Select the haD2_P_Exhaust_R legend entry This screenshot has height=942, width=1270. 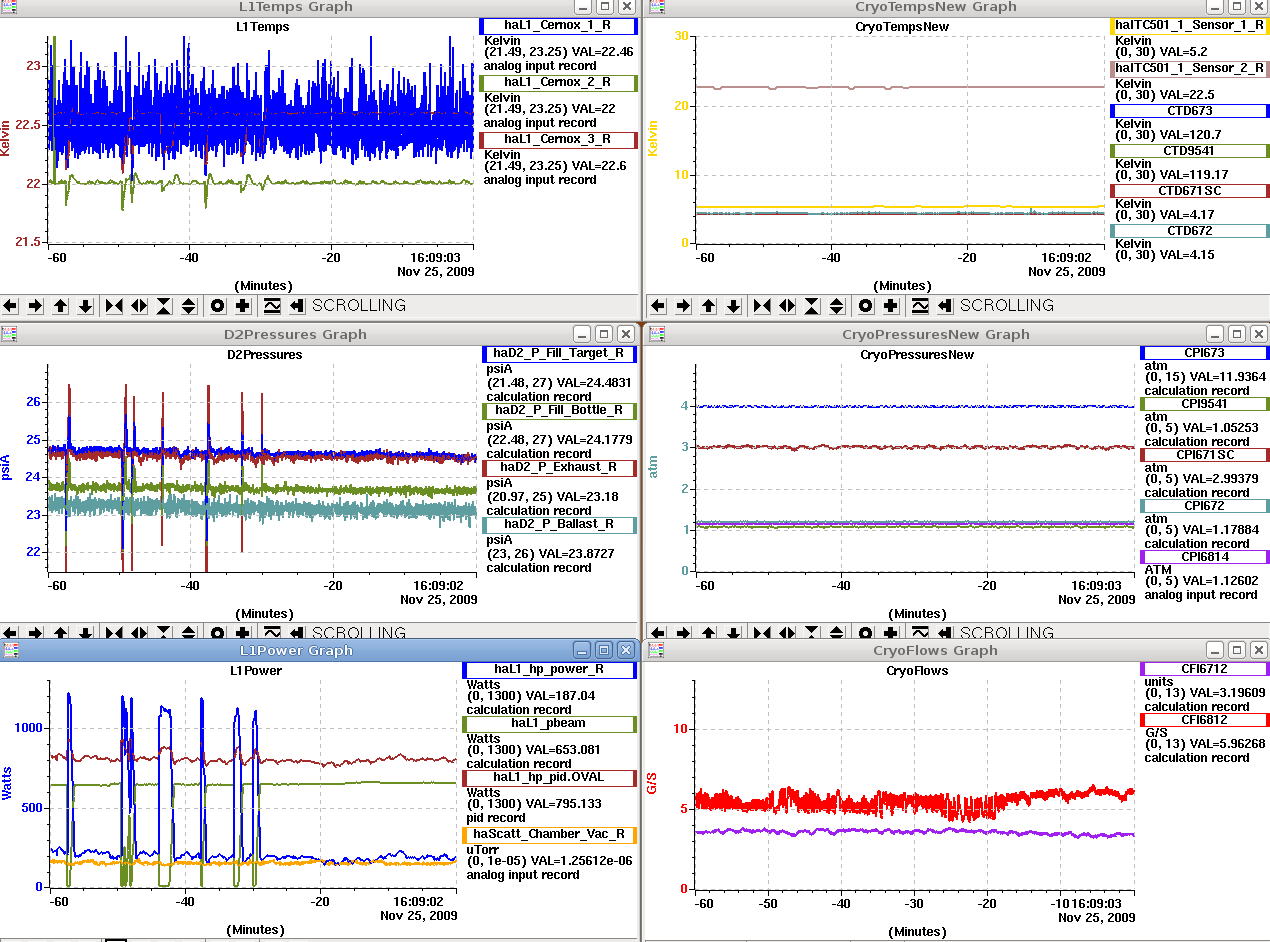[559, 467]
